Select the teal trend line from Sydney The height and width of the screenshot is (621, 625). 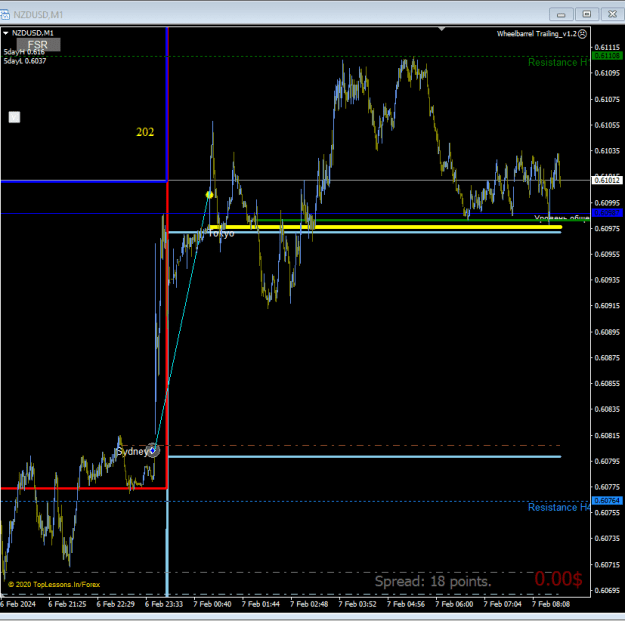[181, 323]
